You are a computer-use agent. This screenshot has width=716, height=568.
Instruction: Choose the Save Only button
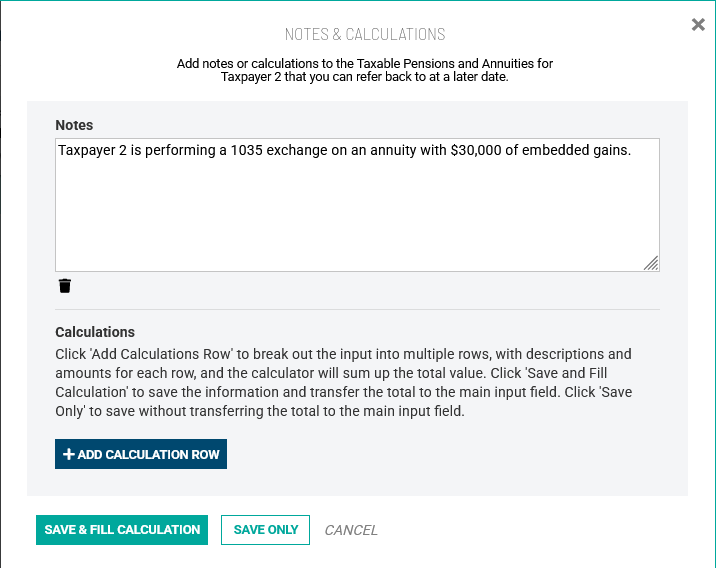point(265,530)
